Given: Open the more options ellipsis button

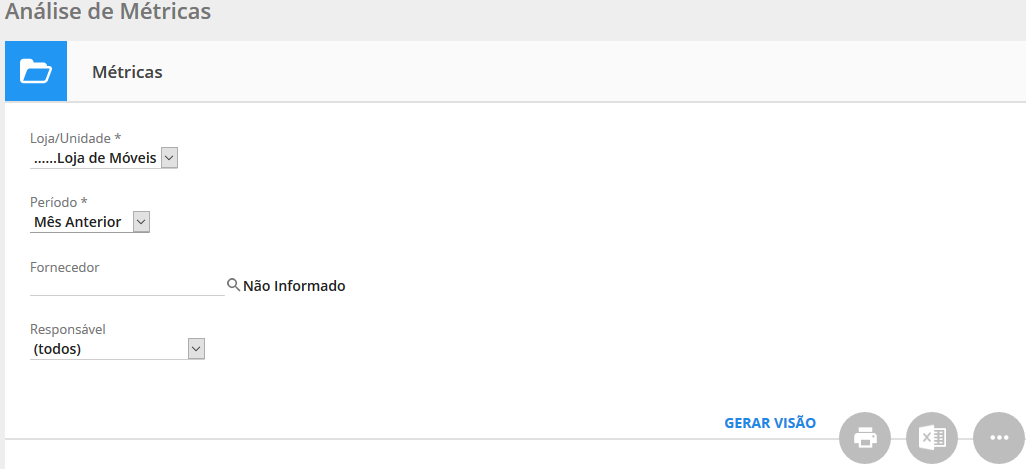Looking at the screenshot, I should 998,438.
